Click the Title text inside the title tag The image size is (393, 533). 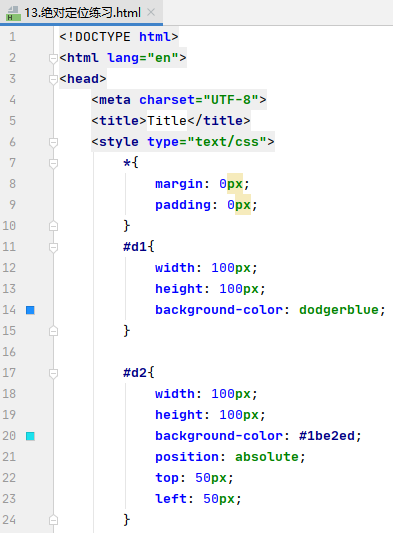pyautogui.click(x=167, y=121)
